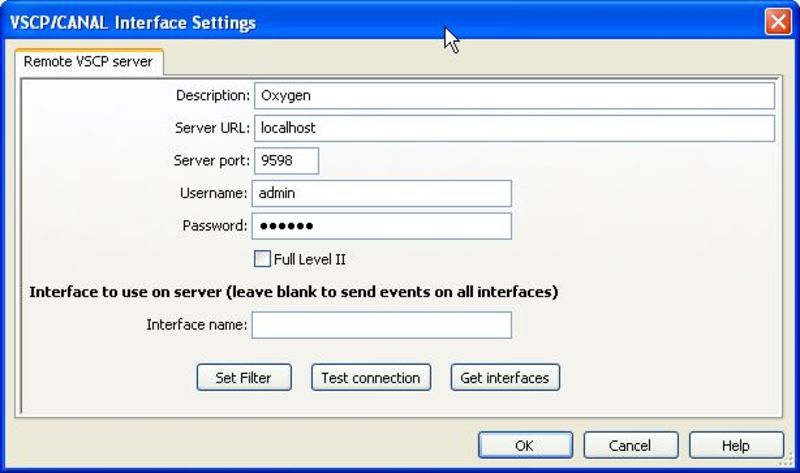Focus the masked Password field
This screenshot has height=473, width=800.
[x=380, y=226]
